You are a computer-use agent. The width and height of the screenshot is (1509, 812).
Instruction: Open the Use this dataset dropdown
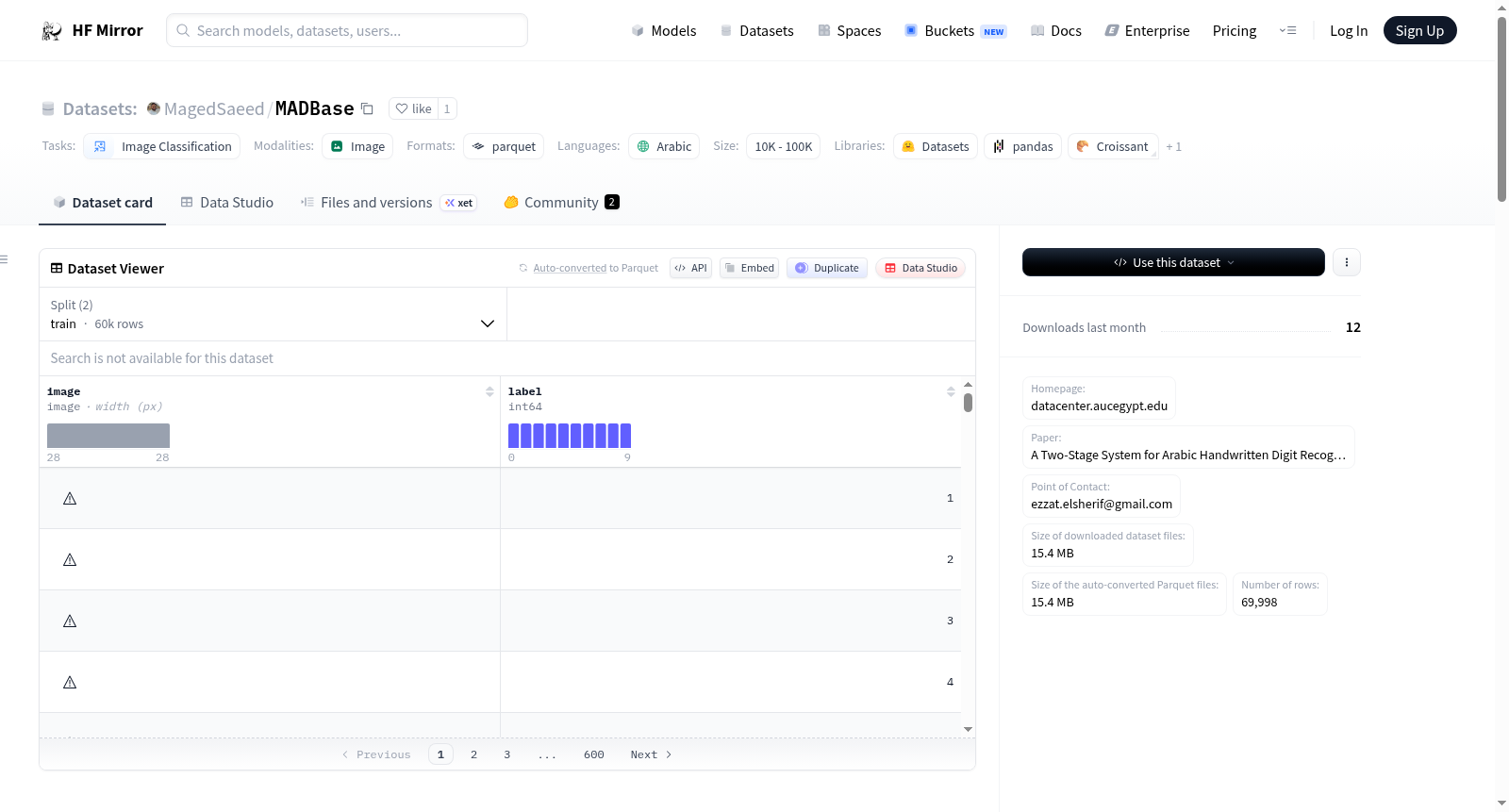pos(1173,262)
